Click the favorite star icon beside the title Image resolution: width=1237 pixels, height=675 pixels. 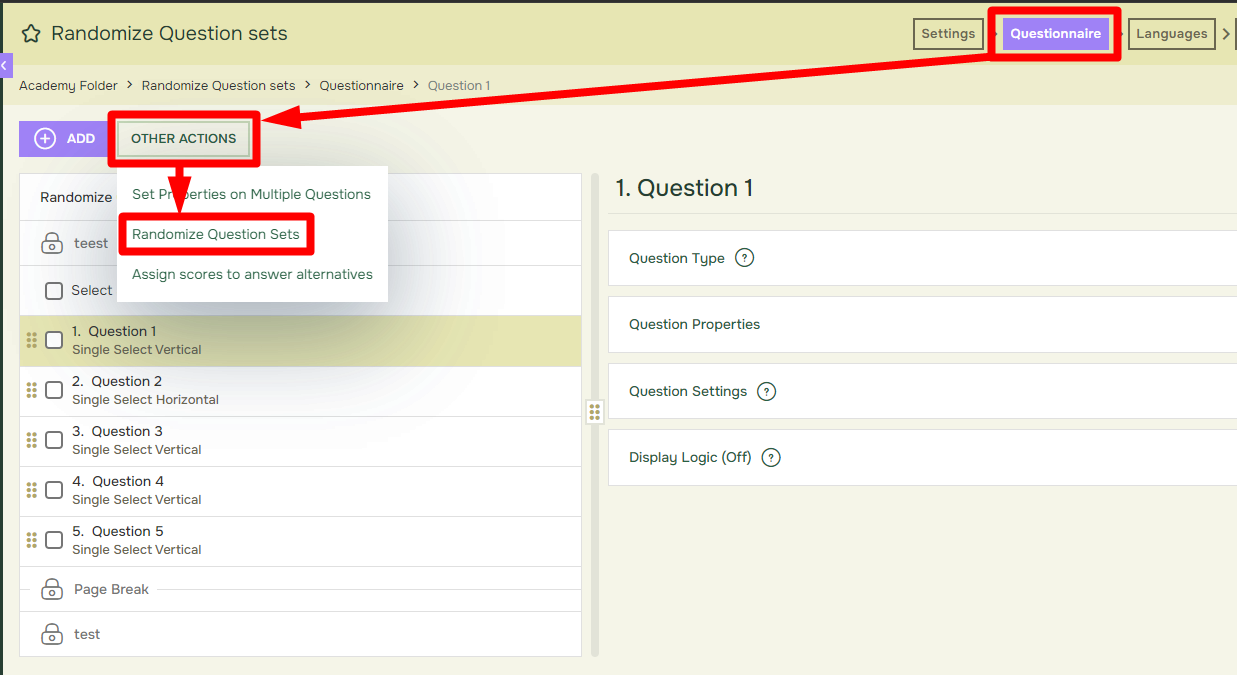(x=31, y=34)
